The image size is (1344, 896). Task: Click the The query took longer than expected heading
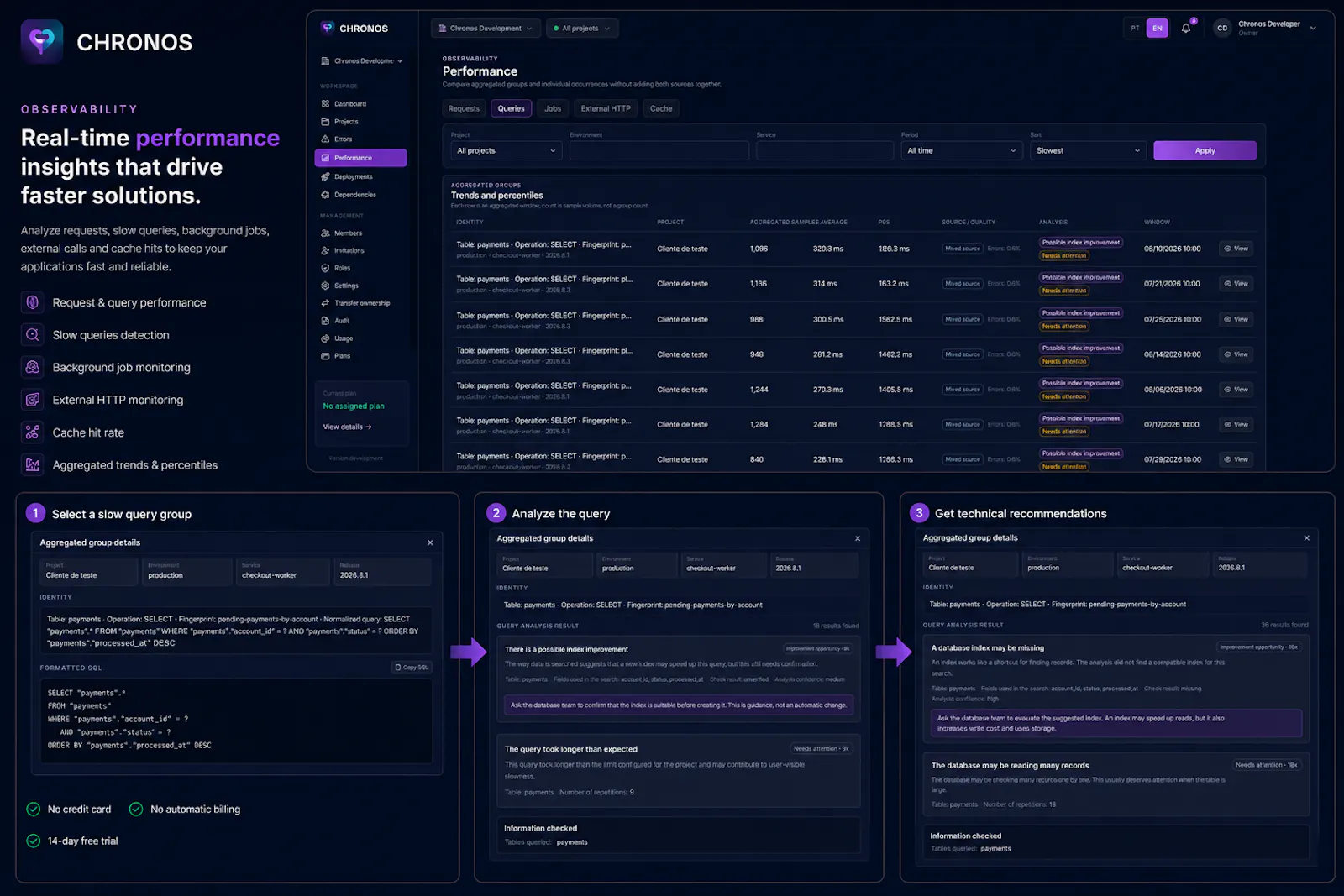(x=570, y=749)
